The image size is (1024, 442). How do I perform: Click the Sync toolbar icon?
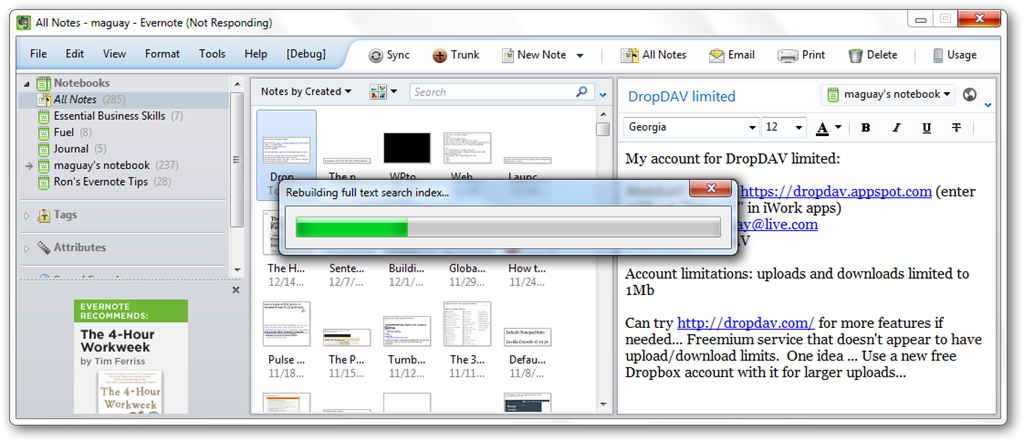tap(389, 55)
